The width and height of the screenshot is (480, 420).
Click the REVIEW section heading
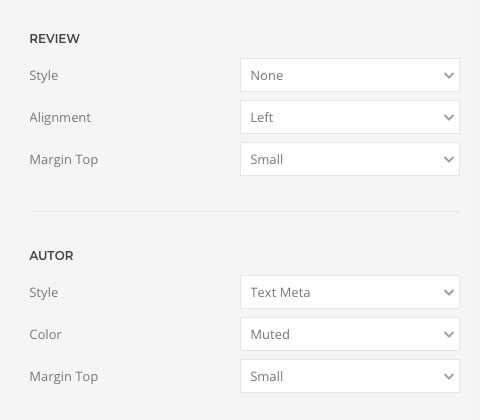pyautogui.click(x=55, y=39)
